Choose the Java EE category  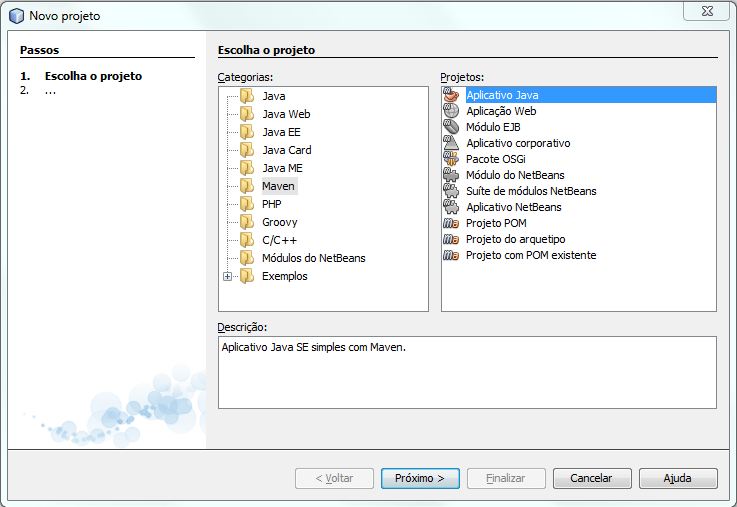coord(281,132)
